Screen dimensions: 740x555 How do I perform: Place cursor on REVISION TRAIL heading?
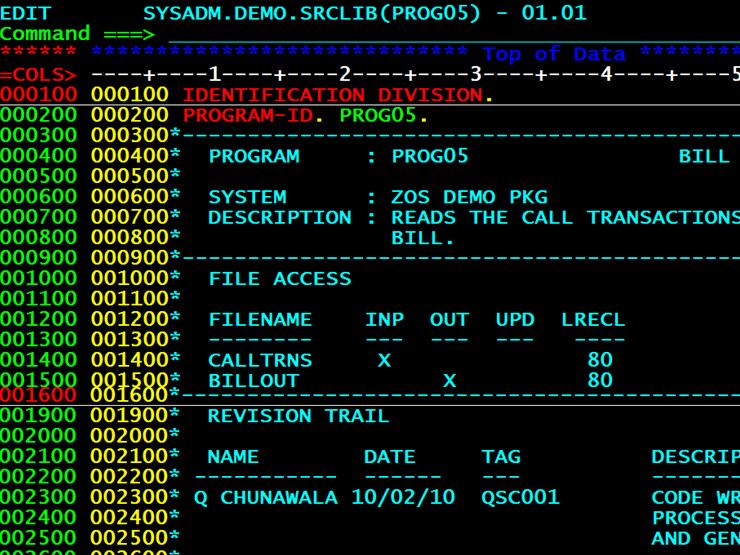(x=298, y=417)
